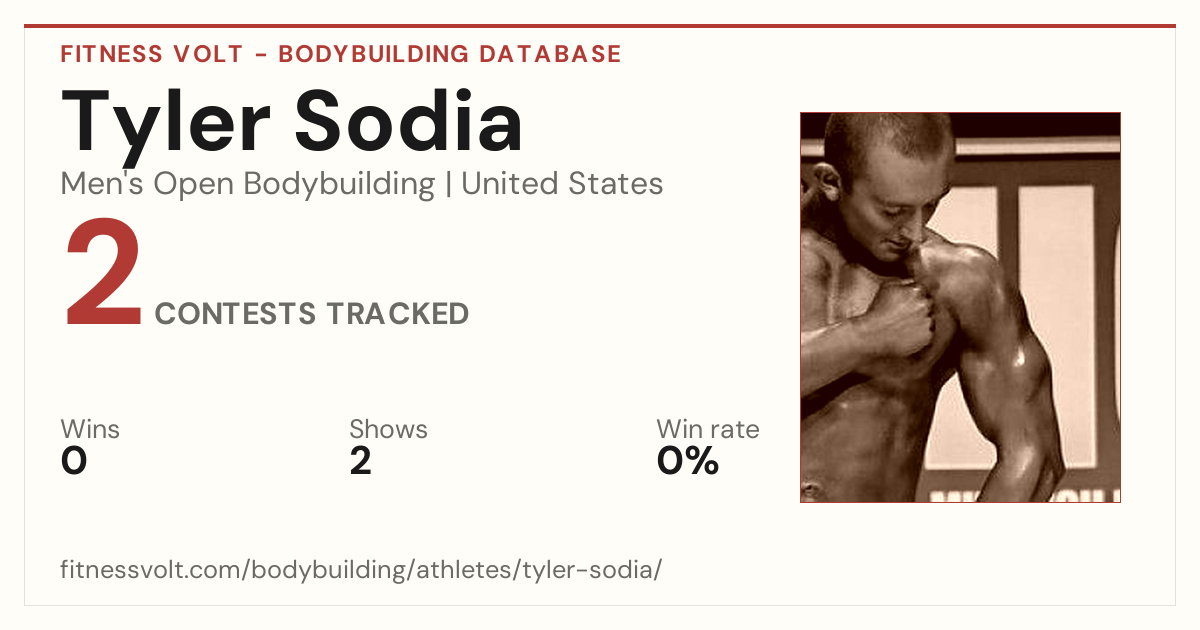Click the large red number 2

tap(104, 275)
